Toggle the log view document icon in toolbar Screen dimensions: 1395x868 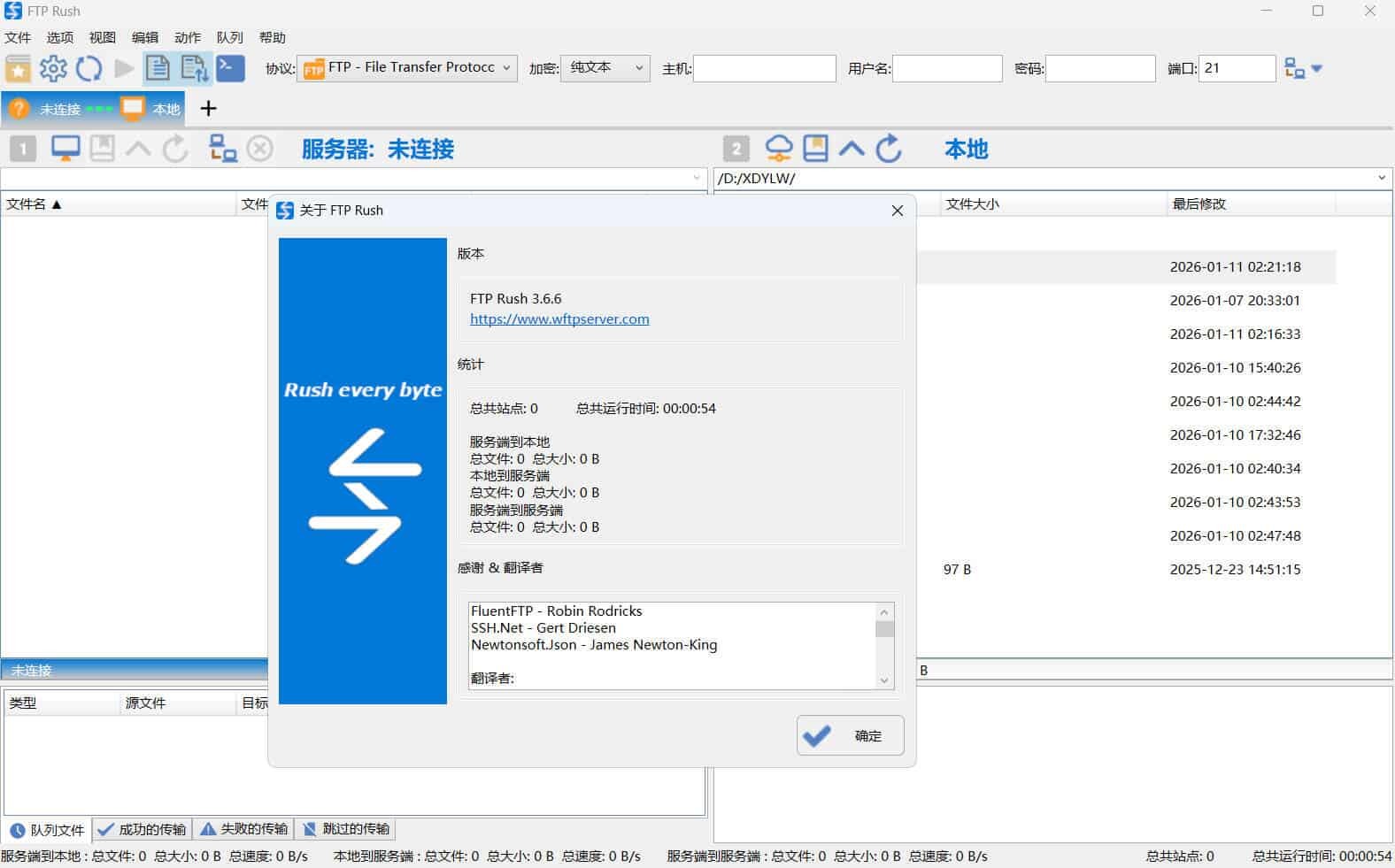pos(158,68)
